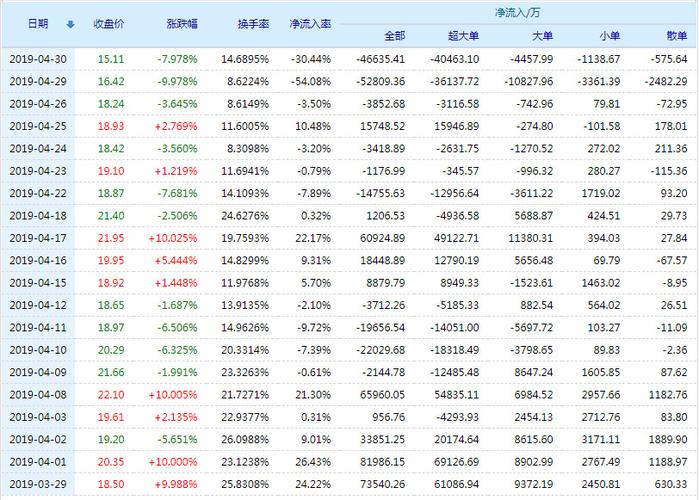Select the date cell 2019-04-18

(38, 216)
